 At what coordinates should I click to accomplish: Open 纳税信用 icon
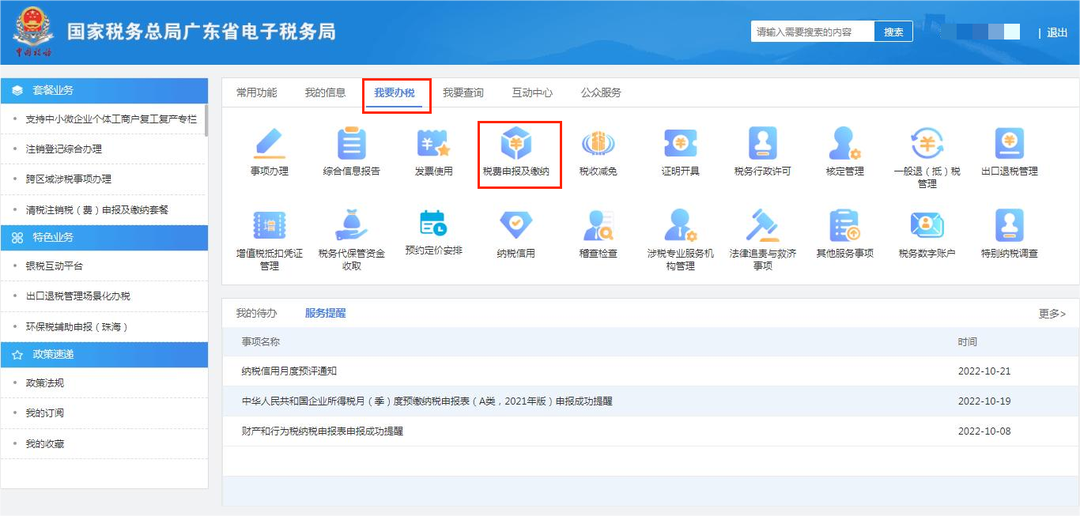click(x=517, y=225)
